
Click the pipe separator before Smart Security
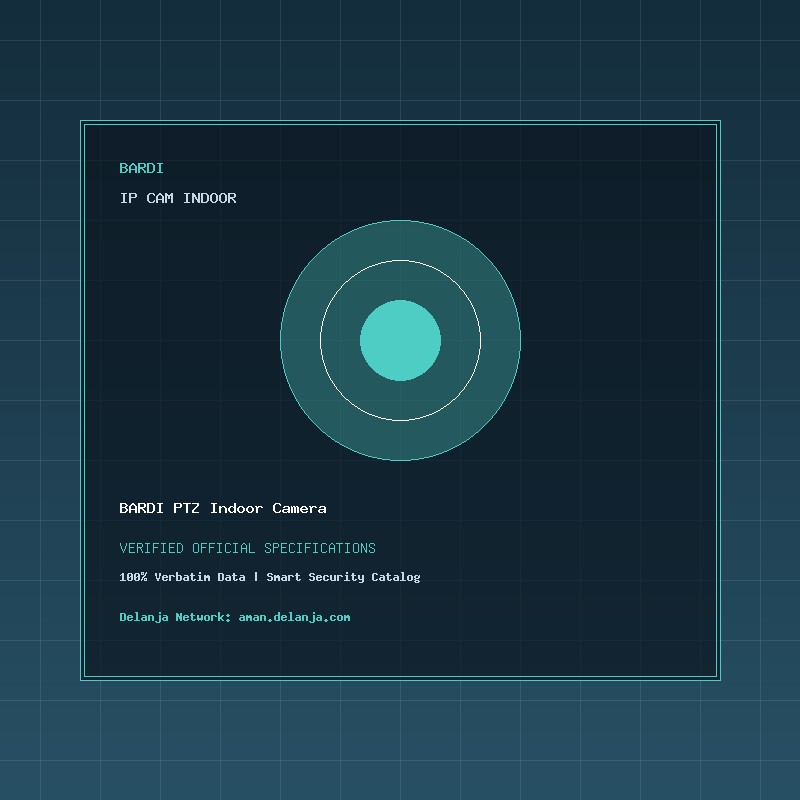click(256, 577)
